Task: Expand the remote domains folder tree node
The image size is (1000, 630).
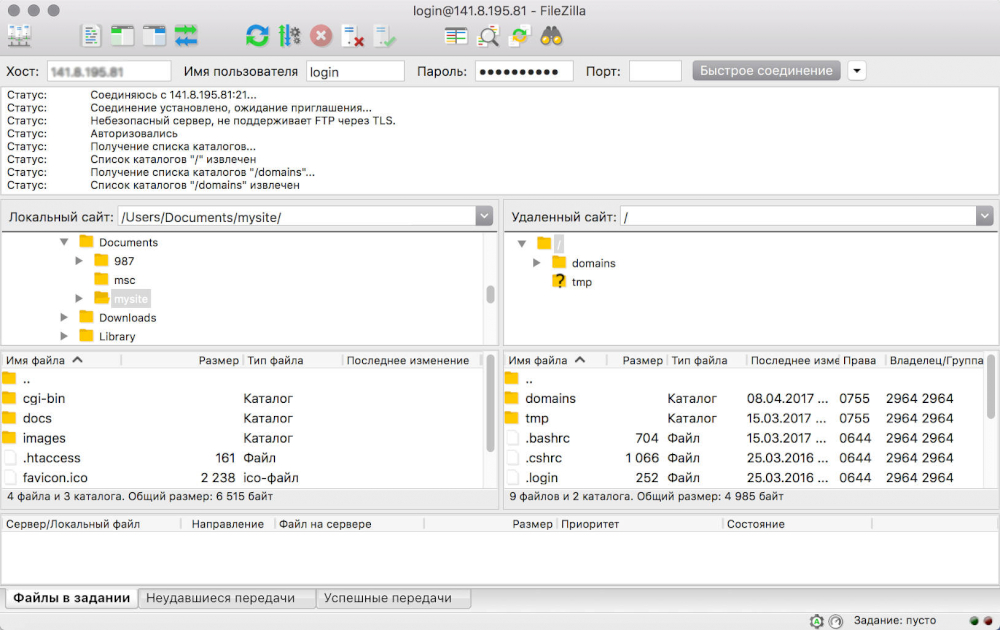Action: (537, 263)
